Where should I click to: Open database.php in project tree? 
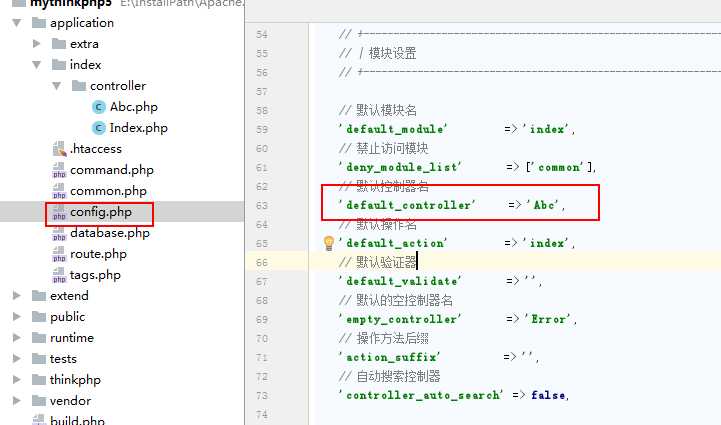pos(110,233)
